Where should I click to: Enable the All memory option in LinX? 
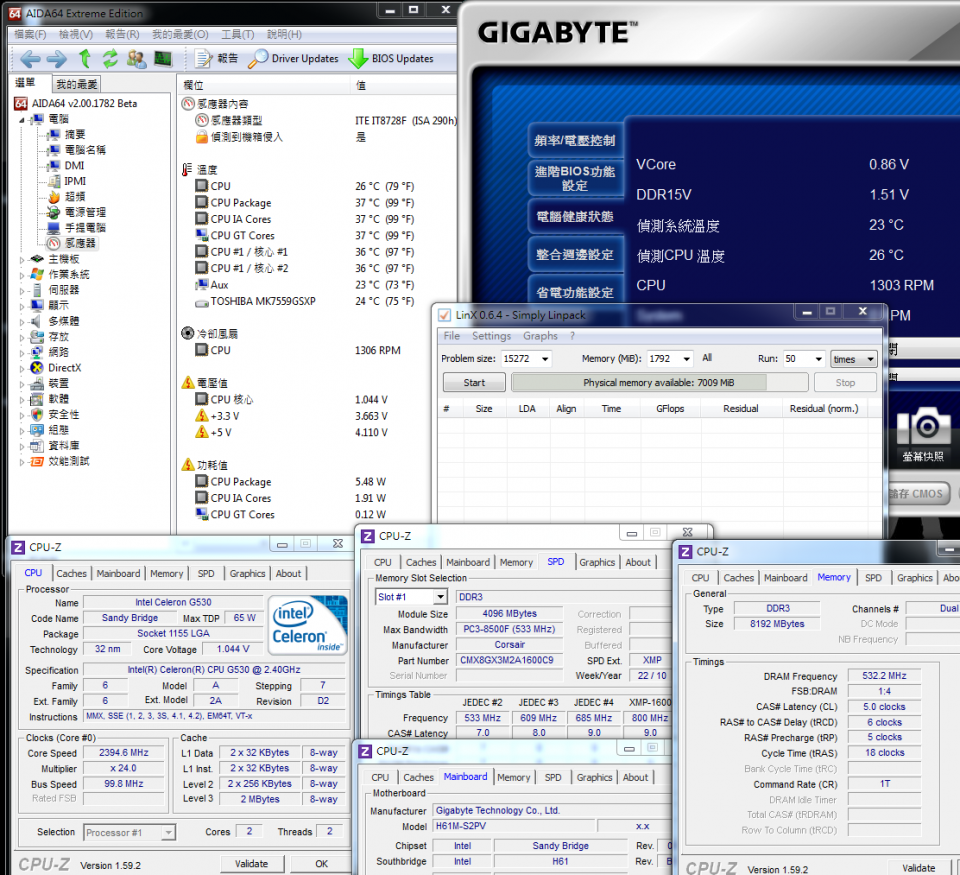click(707, 359)
